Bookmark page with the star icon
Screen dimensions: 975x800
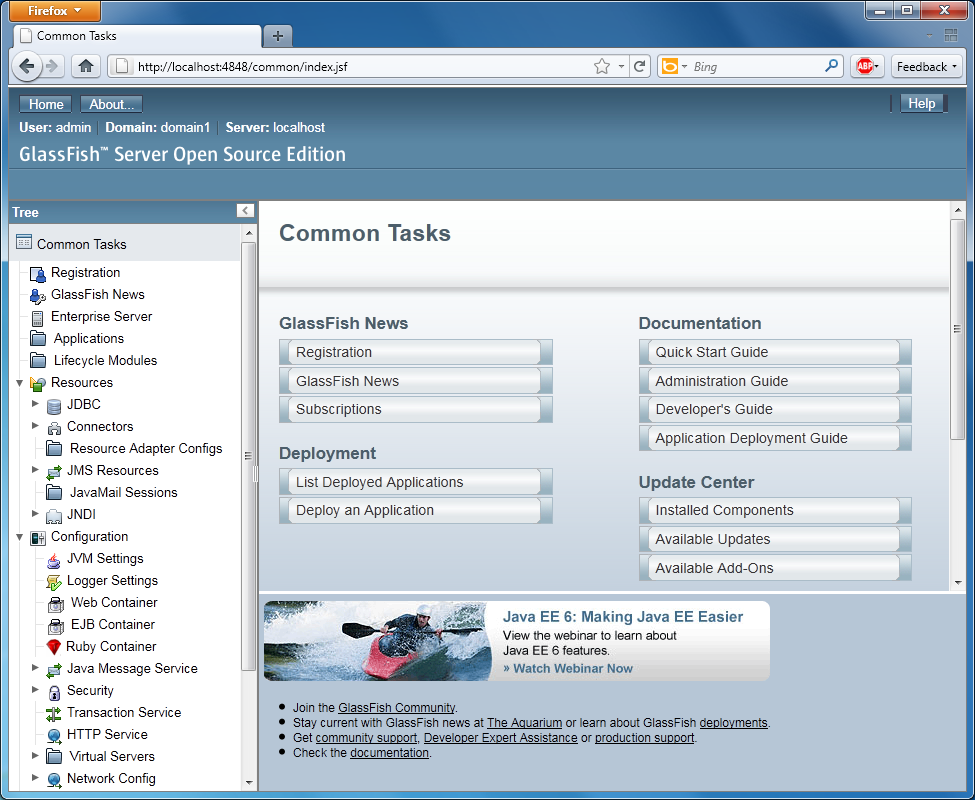[602, 67]
